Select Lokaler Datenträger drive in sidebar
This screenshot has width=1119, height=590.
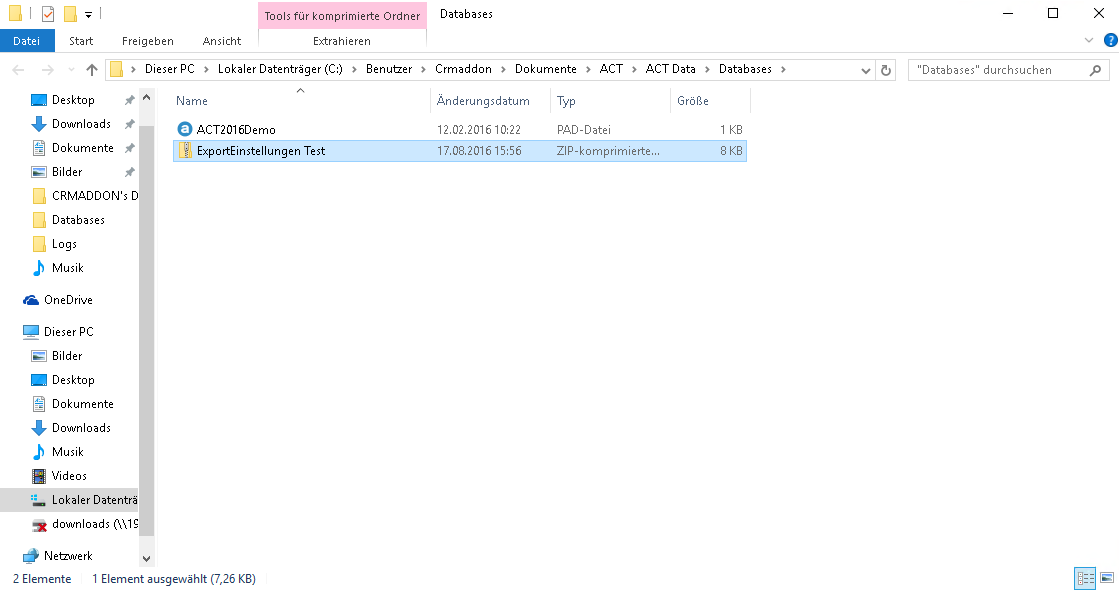pyautogui.click(x=84, y=500)
